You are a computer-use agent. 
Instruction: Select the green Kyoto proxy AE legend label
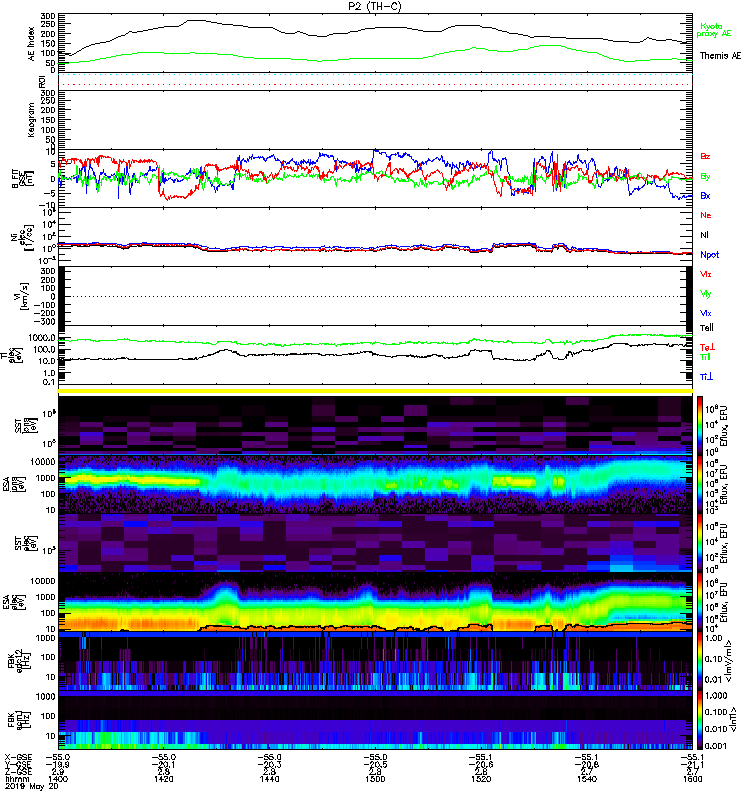click(x=714, y=30)
